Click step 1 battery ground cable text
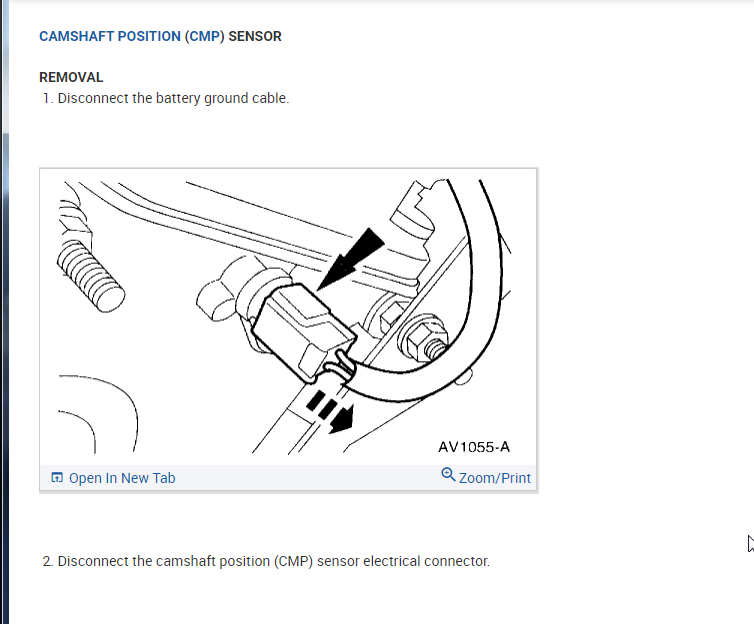This screenshot has width=754, height=624. (166, 98)
